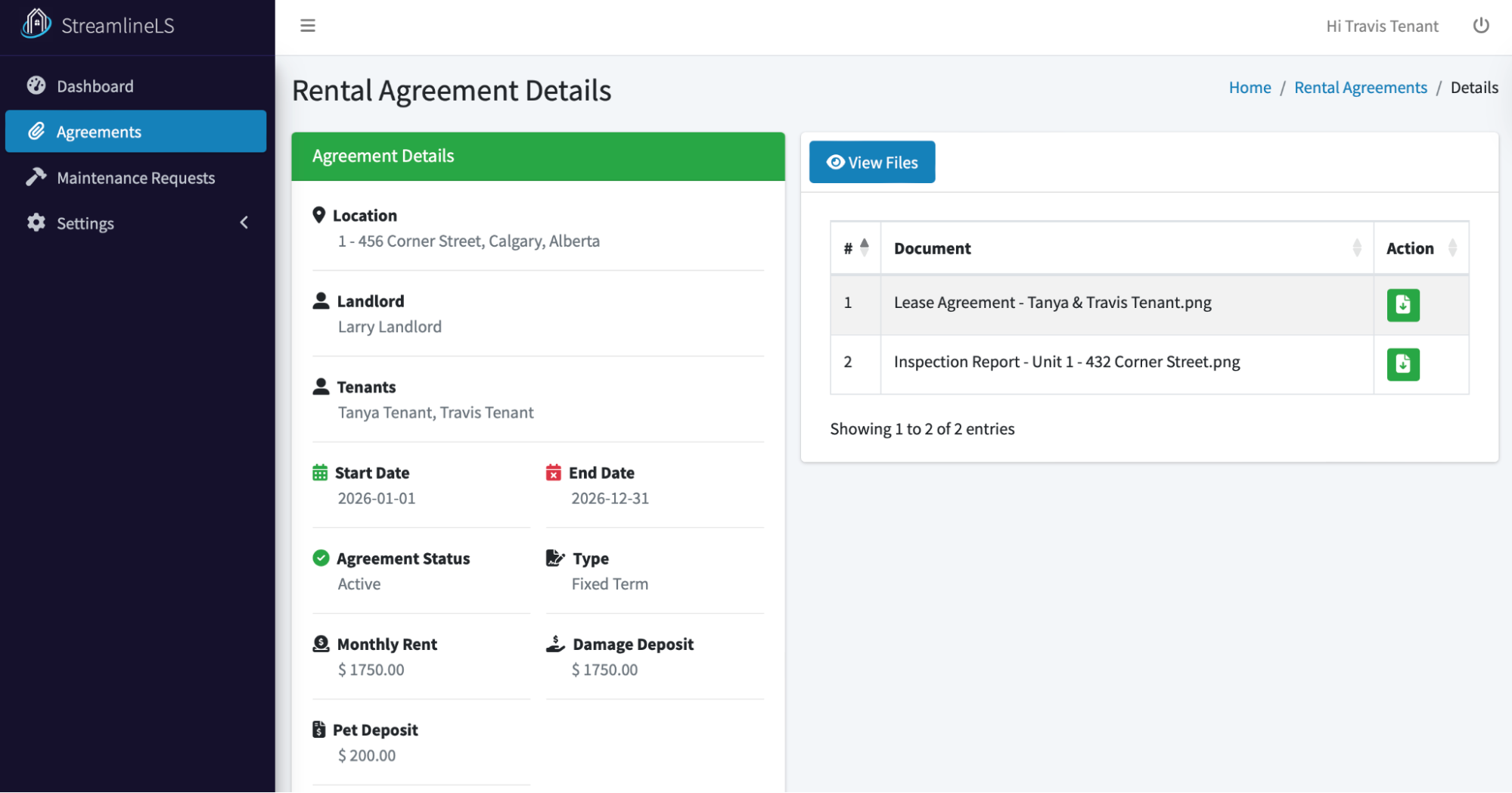Select the wrench icon for Maintenance Requests

click(36, 177)
